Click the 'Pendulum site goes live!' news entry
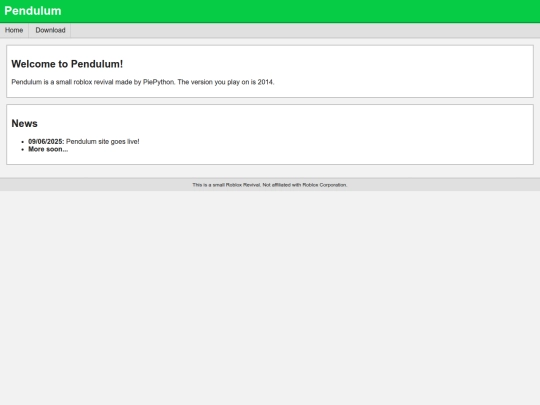Image resolution: width=540 pixels, height=405 pixels. 103,142
